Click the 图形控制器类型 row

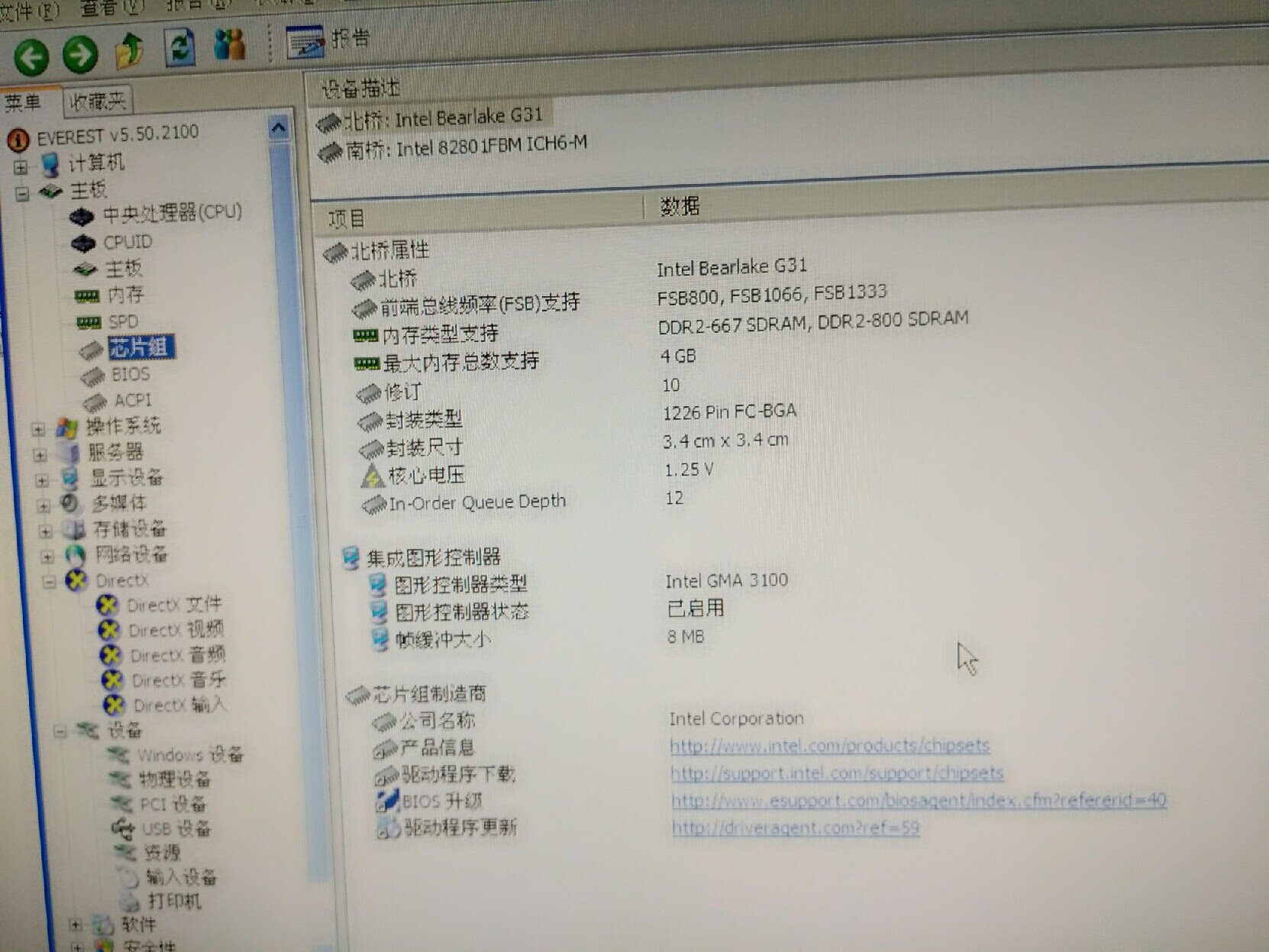(579, 583)
